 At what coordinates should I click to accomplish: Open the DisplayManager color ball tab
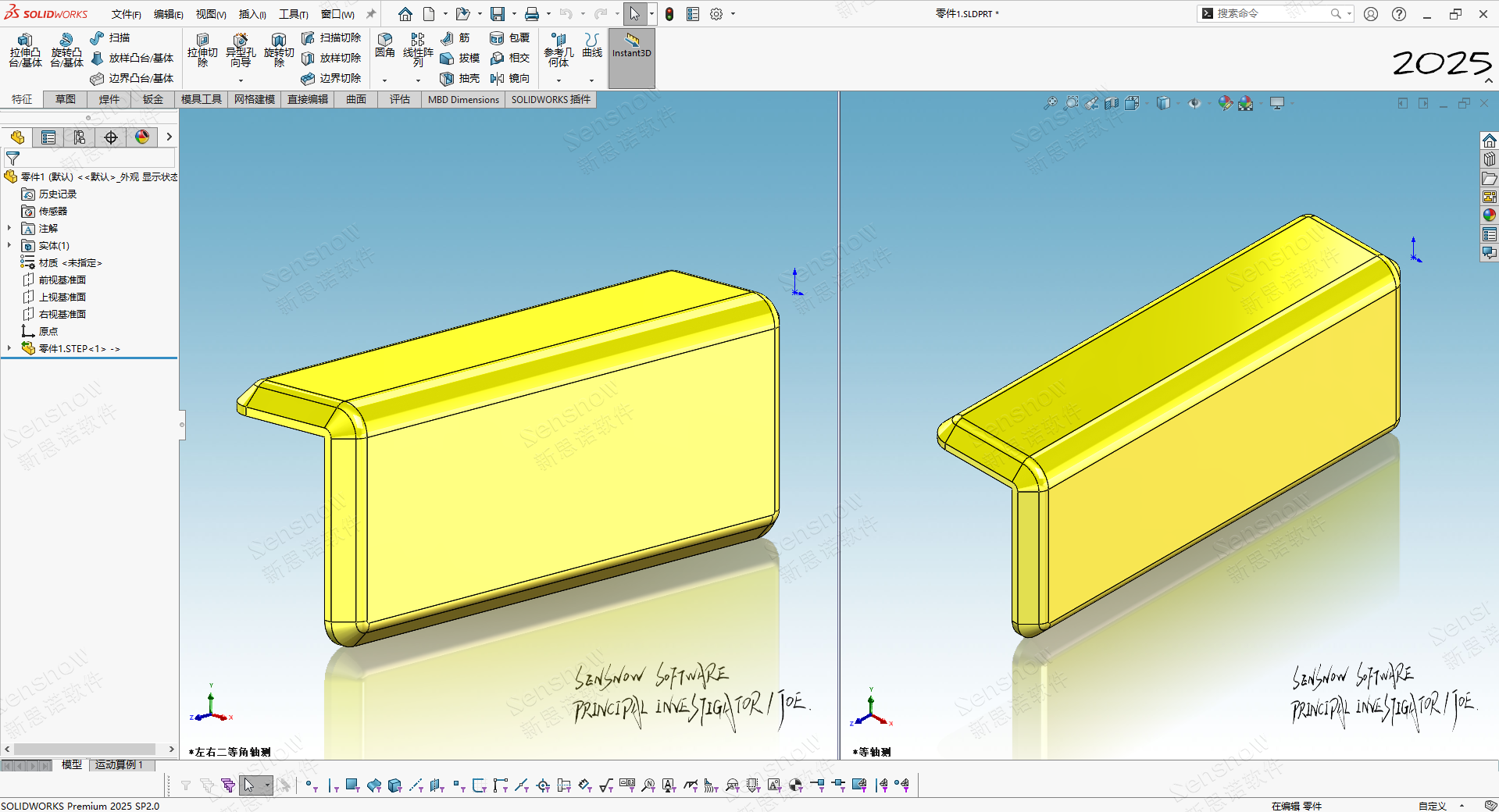coord(142,137)
